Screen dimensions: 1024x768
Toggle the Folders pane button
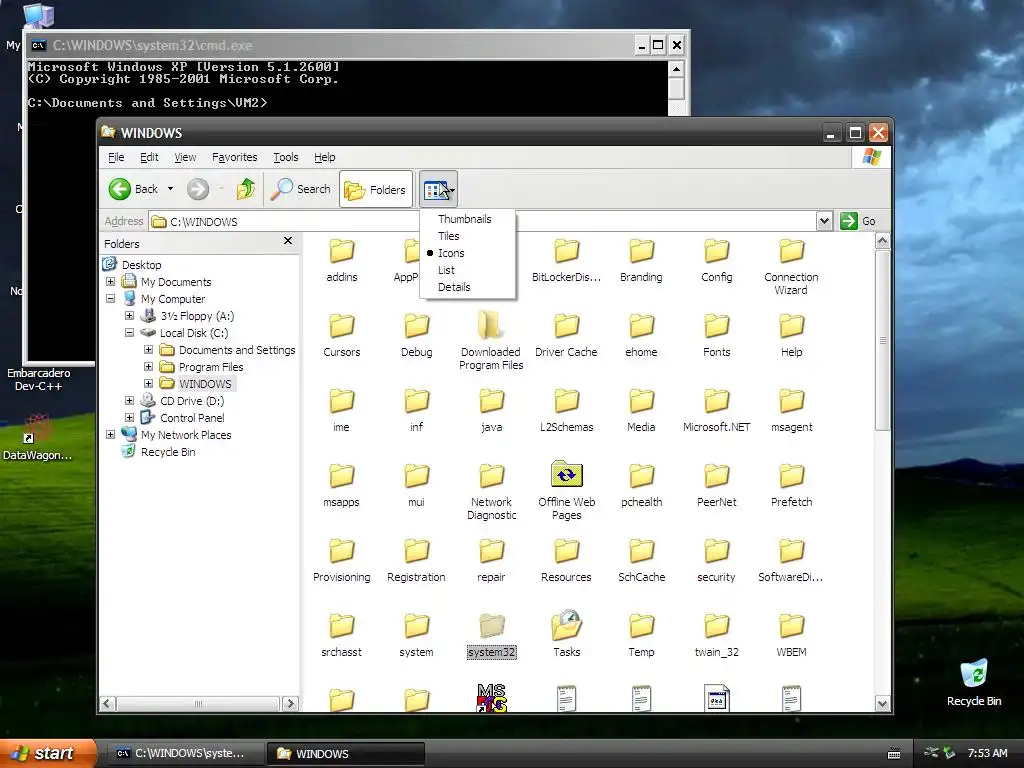pyautogui.click(x=376, y=189)
